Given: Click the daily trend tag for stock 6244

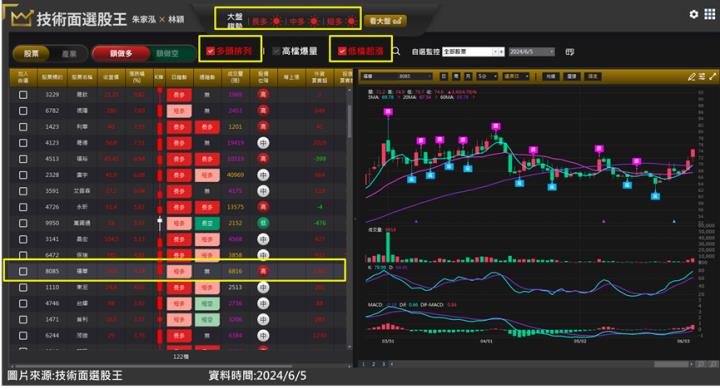Looking at the screenshot, I should [179, 336].
